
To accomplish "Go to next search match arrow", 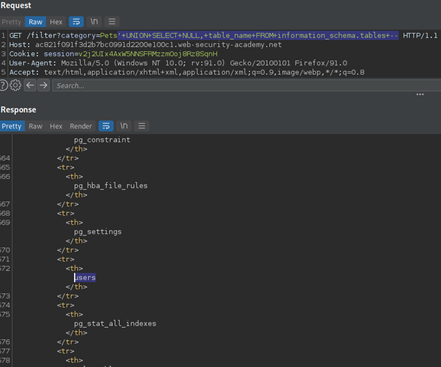I will (43, 85).
